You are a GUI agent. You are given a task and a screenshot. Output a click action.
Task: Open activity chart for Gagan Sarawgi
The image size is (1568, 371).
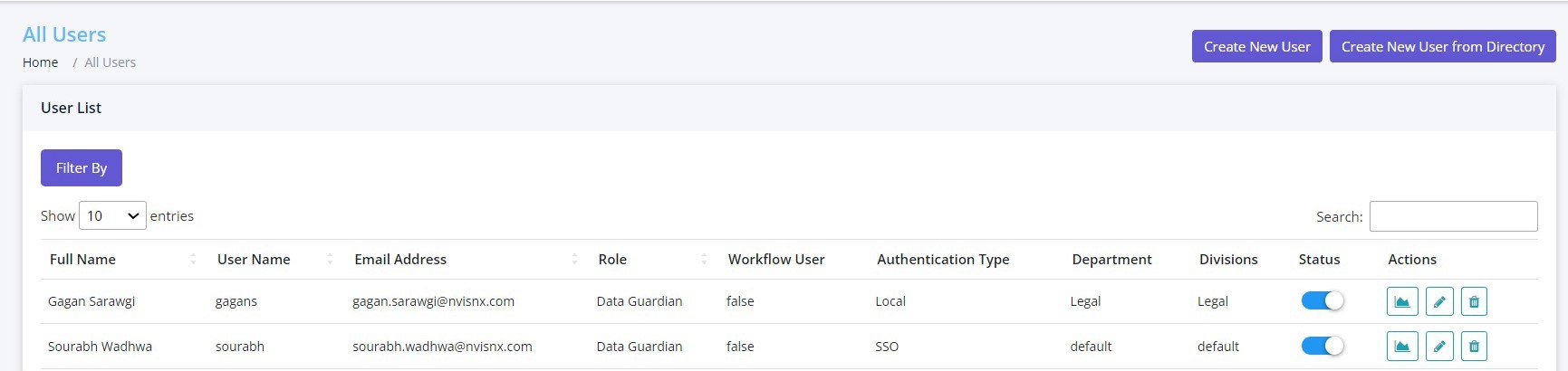pyautogui.click(x=1402, y=301)
